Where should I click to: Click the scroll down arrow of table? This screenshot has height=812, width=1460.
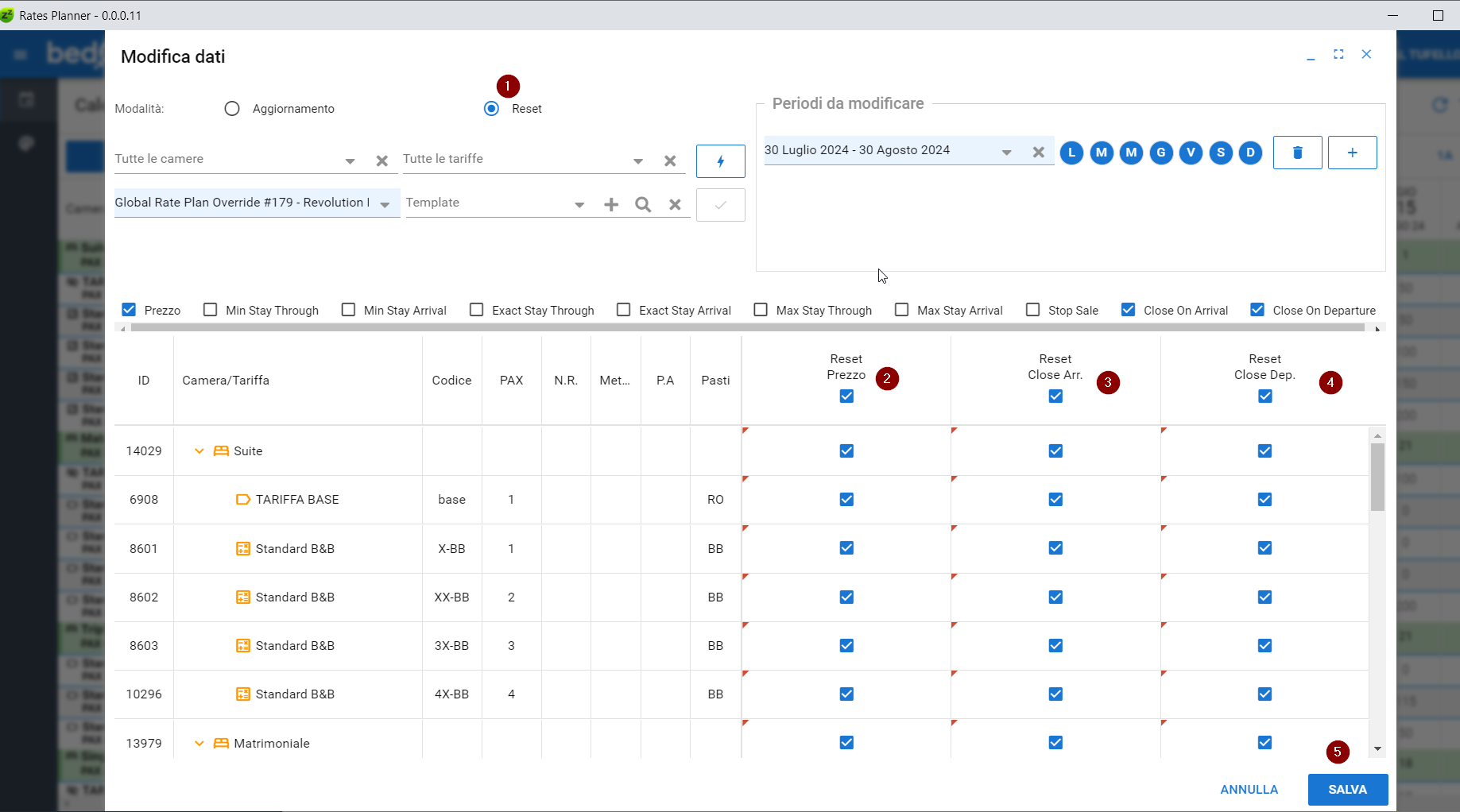[x=1377, y=749]
